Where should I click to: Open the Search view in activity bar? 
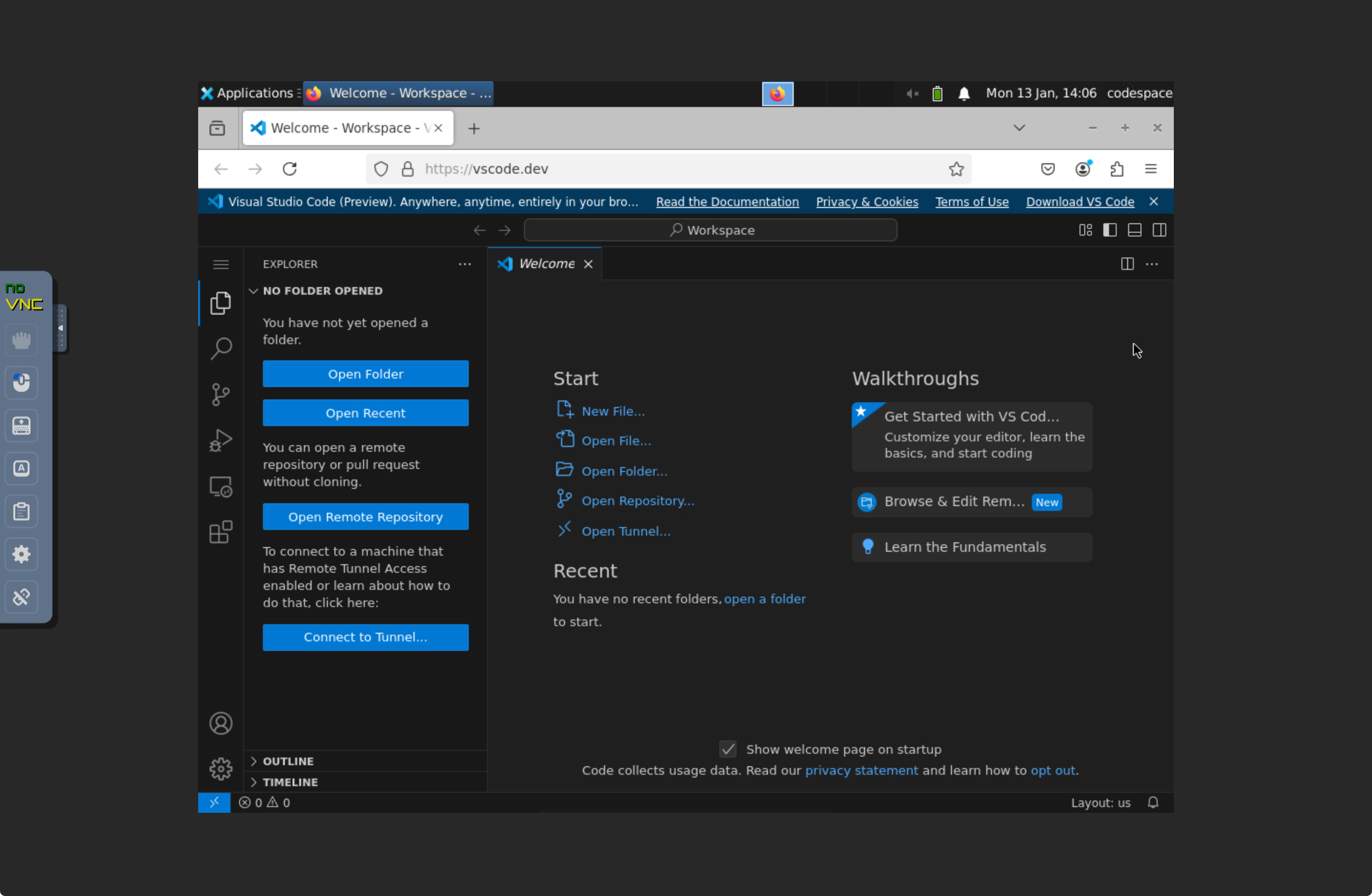click(220, 348)
